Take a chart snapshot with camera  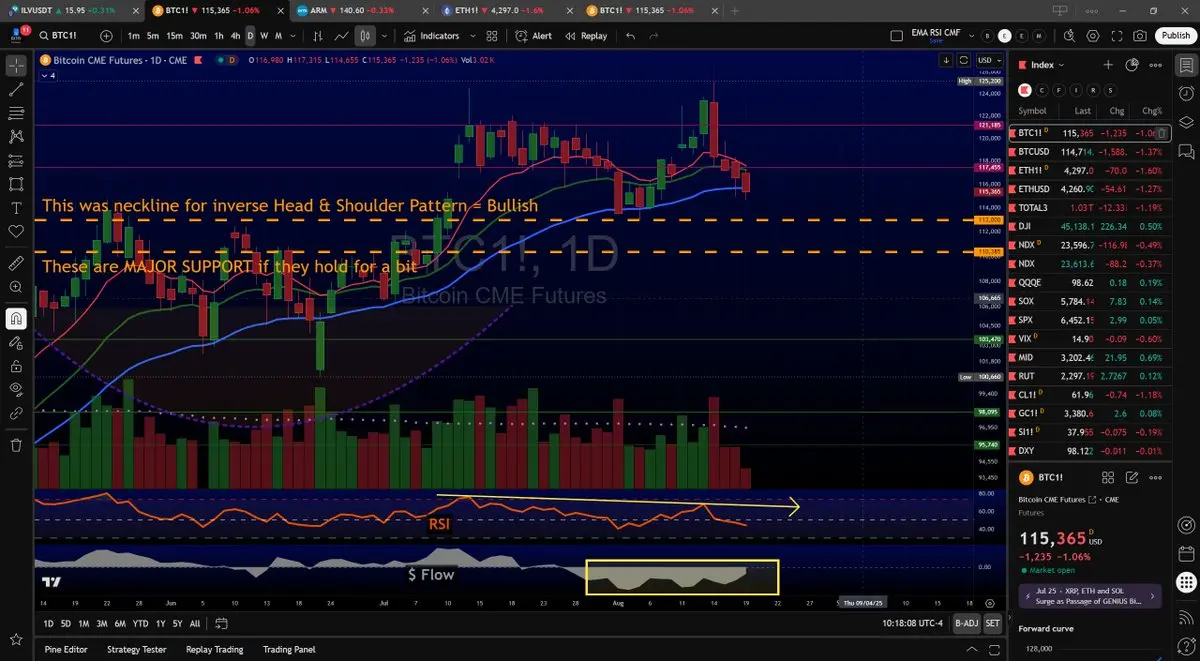[x=1140, y=36]
